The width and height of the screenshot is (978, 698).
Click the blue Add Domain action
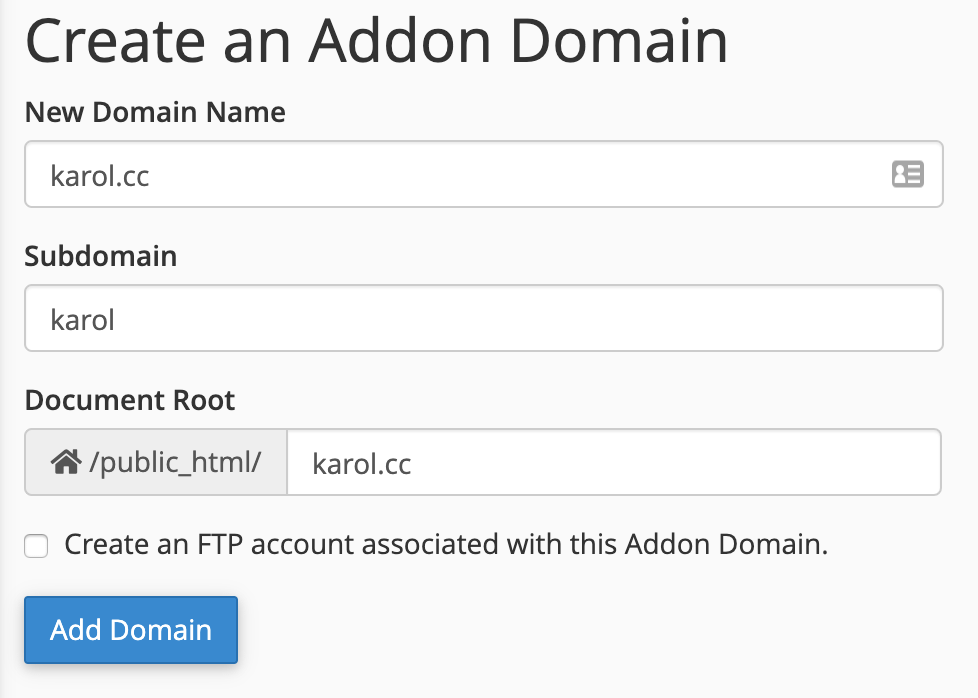click(130, 630)
